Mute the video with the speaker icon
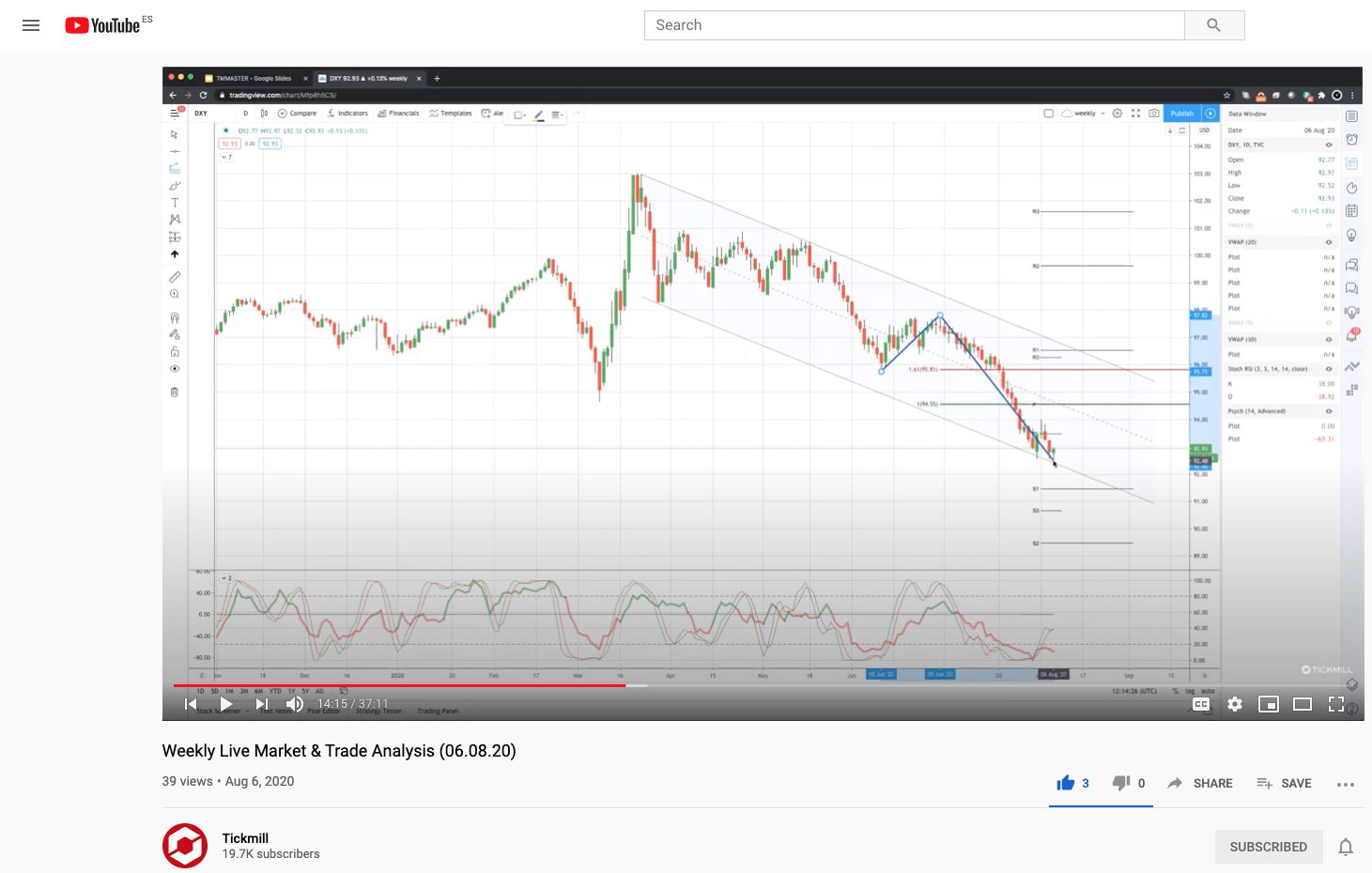Viewport: 1372px width, 873px height. click(295, 704)
